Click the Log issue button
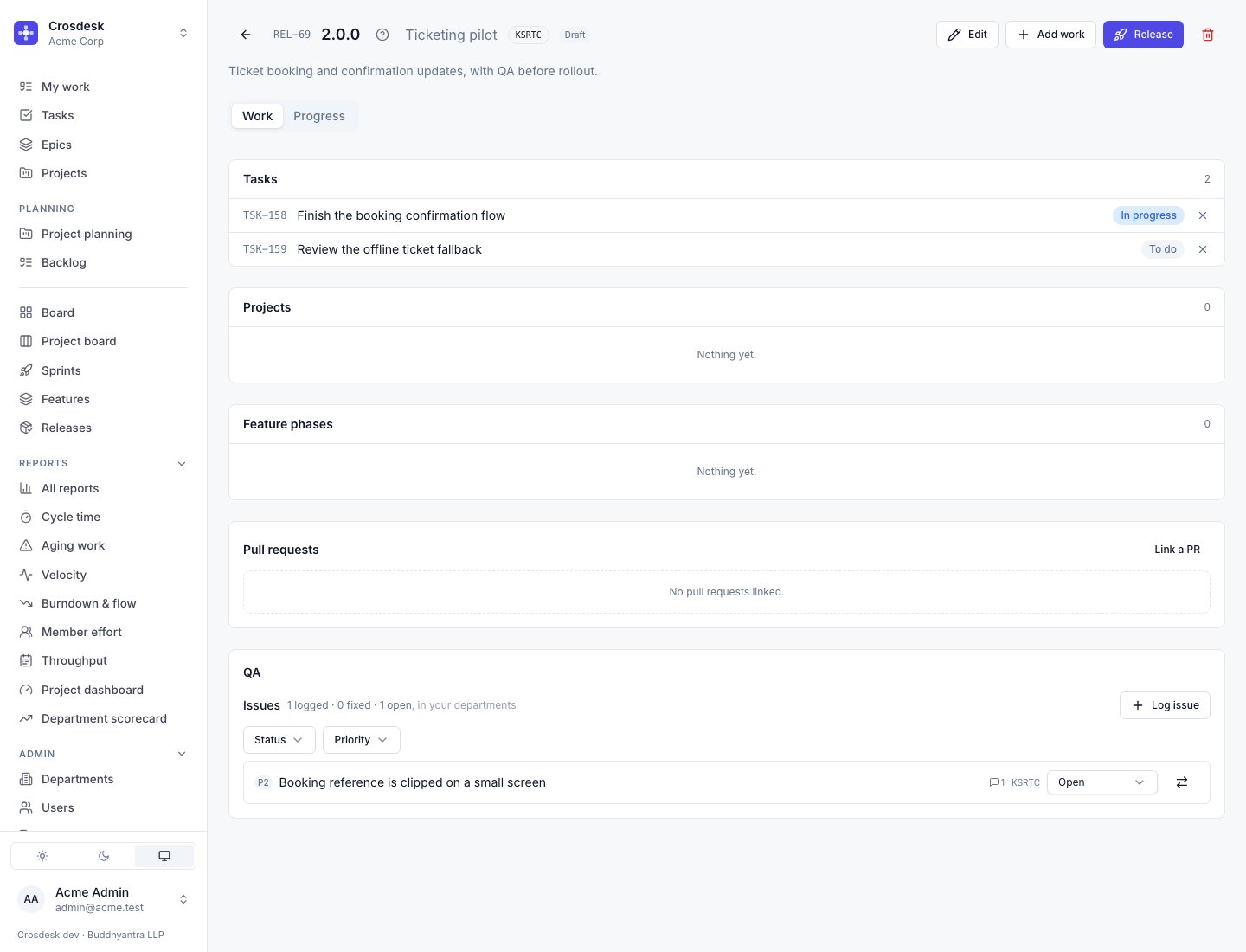This screenshot has height=952, width=1246. coord(1165,705)
